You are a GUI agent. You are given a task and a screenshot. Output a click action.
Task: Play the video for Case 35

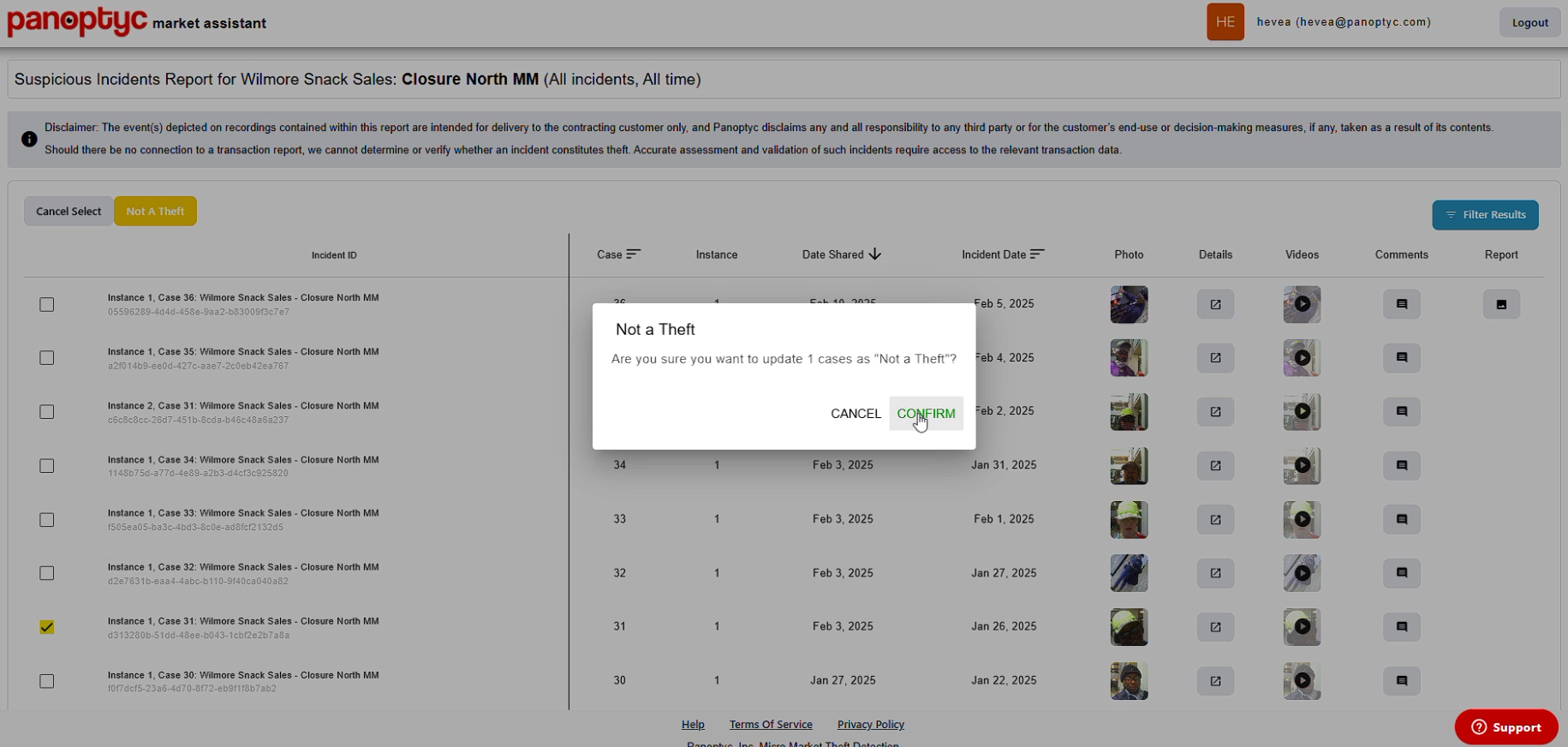1302,358
